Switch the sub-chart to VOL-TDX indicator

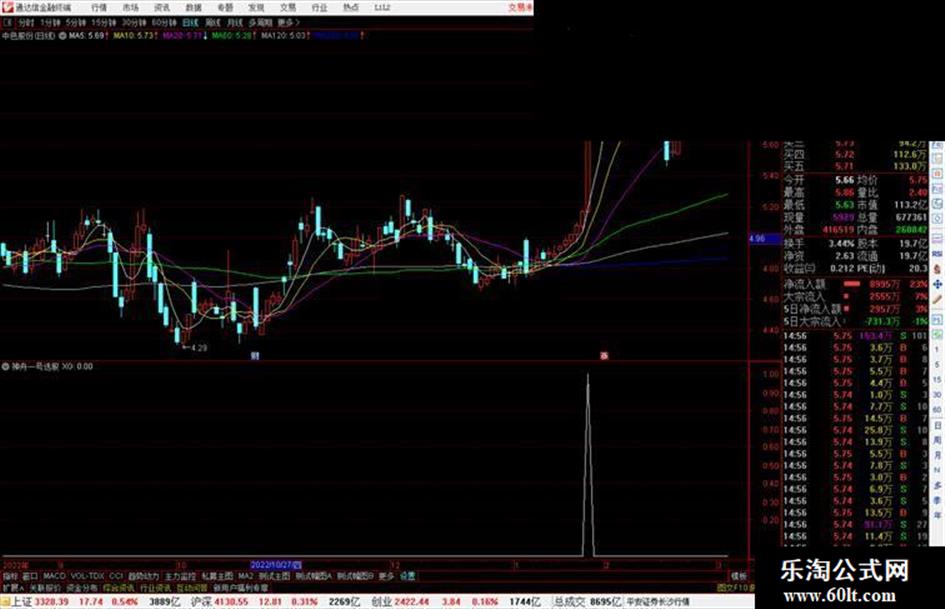pos(87,576)
